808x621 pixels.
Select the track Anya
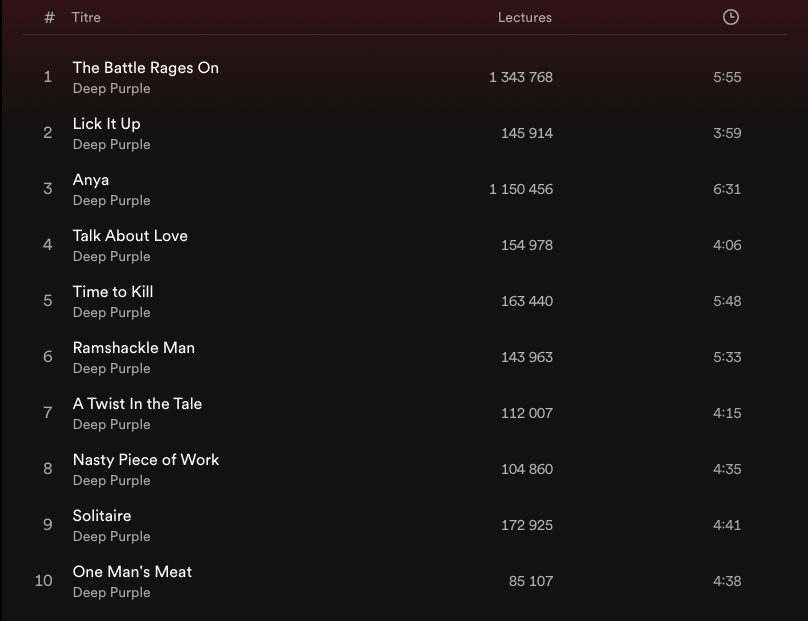91,180
